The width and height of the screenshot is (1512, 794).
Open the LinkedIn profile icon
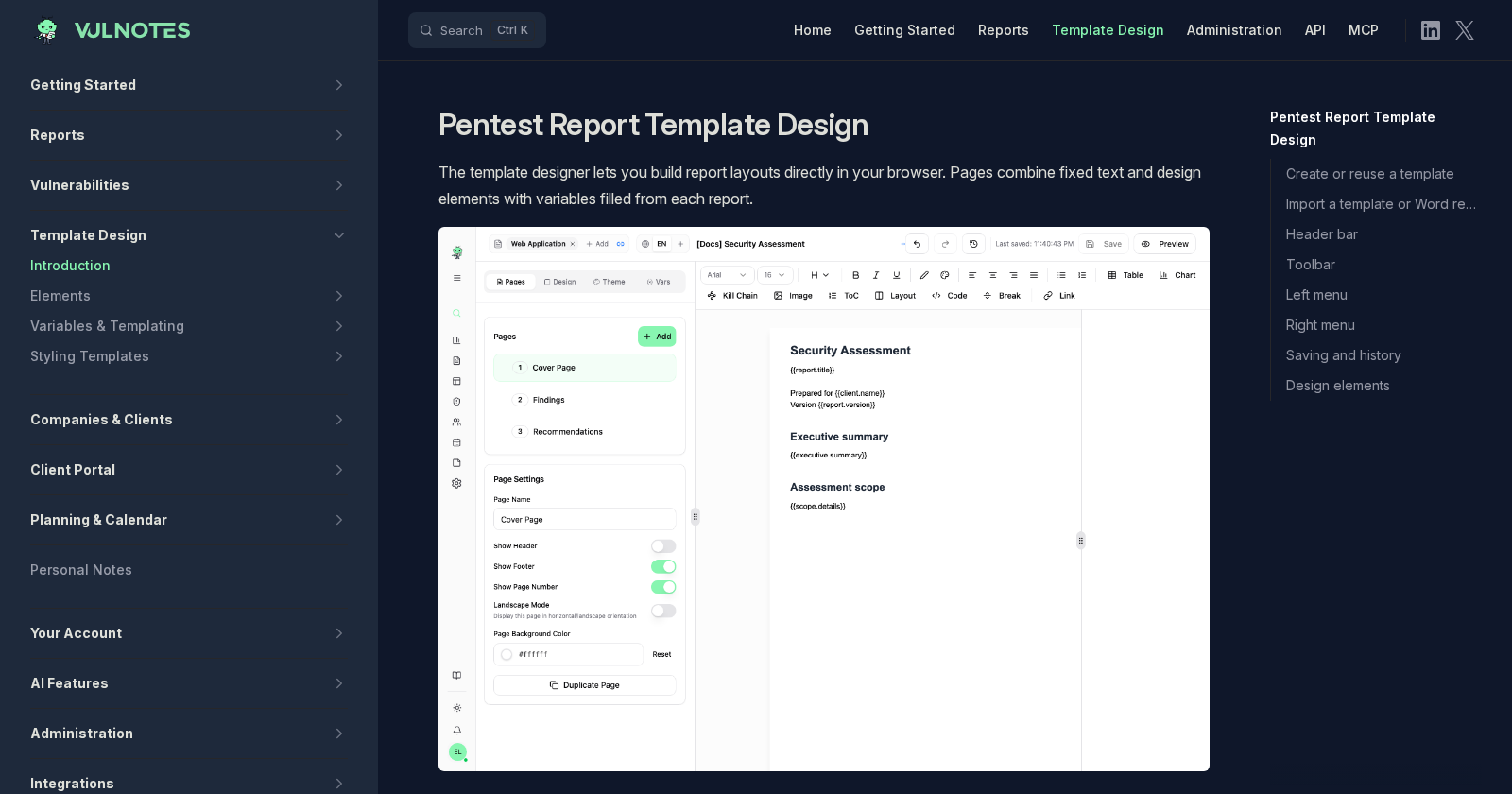[x=1431, y=30]
